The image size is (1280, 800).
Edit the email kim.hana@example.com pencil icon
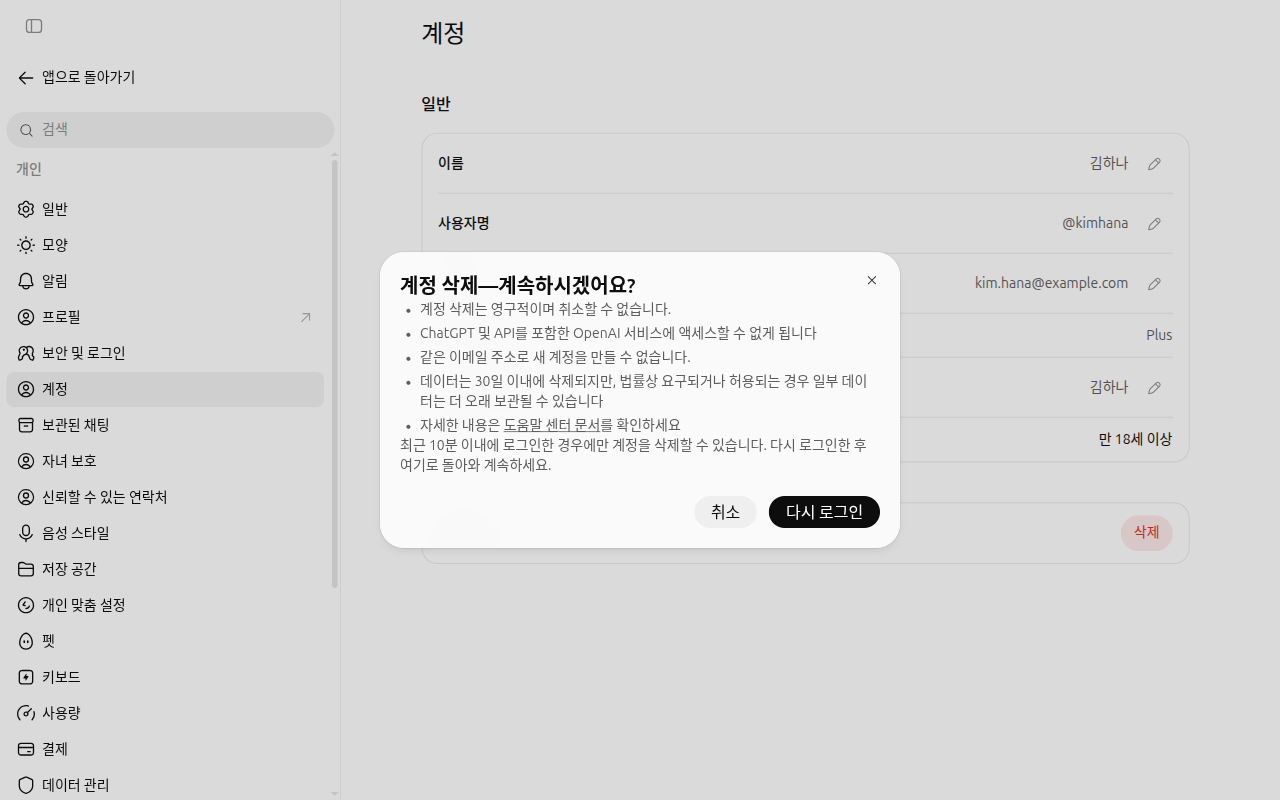pos(1154,284)
